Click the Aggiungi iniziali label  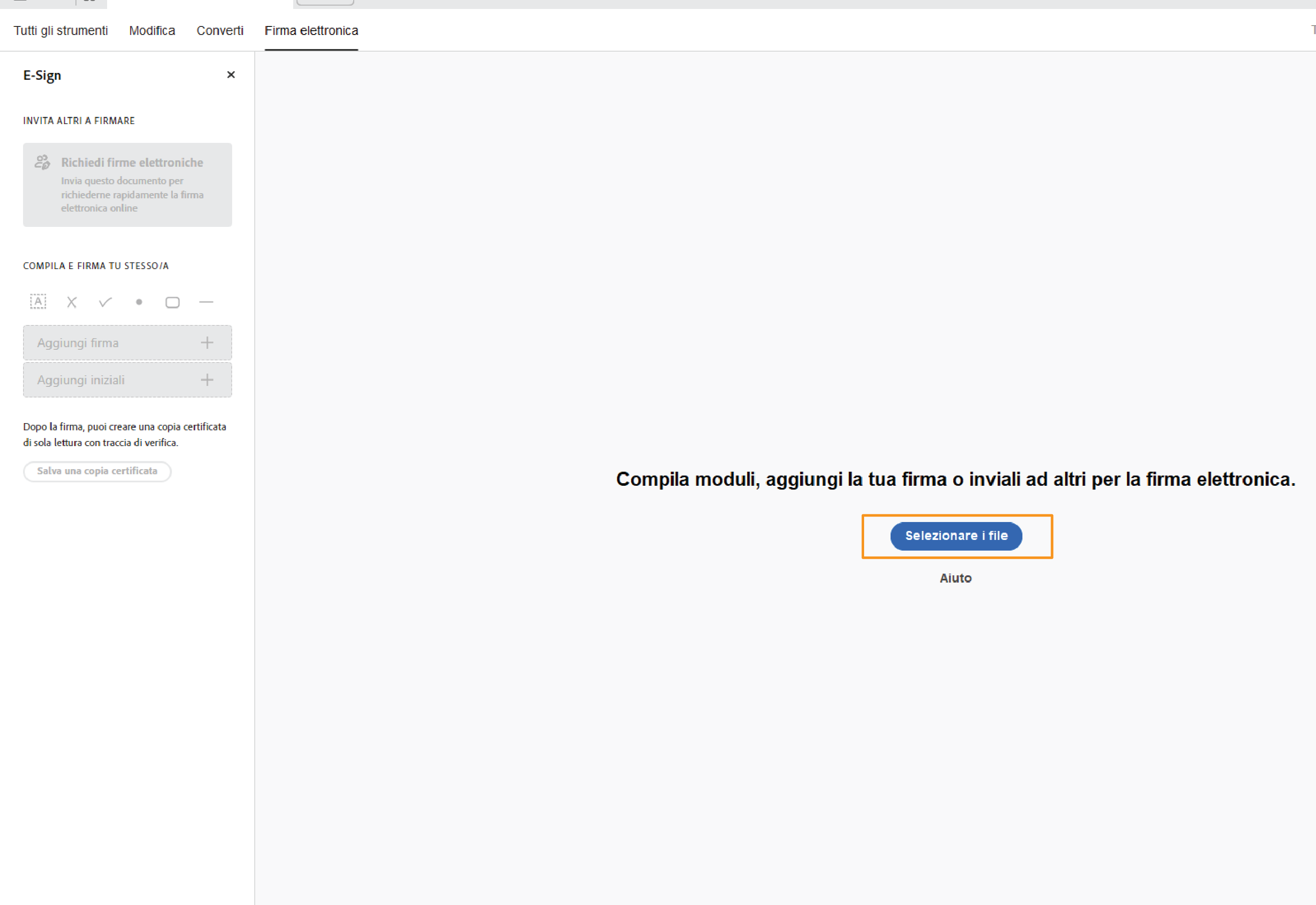coord(81,380)
